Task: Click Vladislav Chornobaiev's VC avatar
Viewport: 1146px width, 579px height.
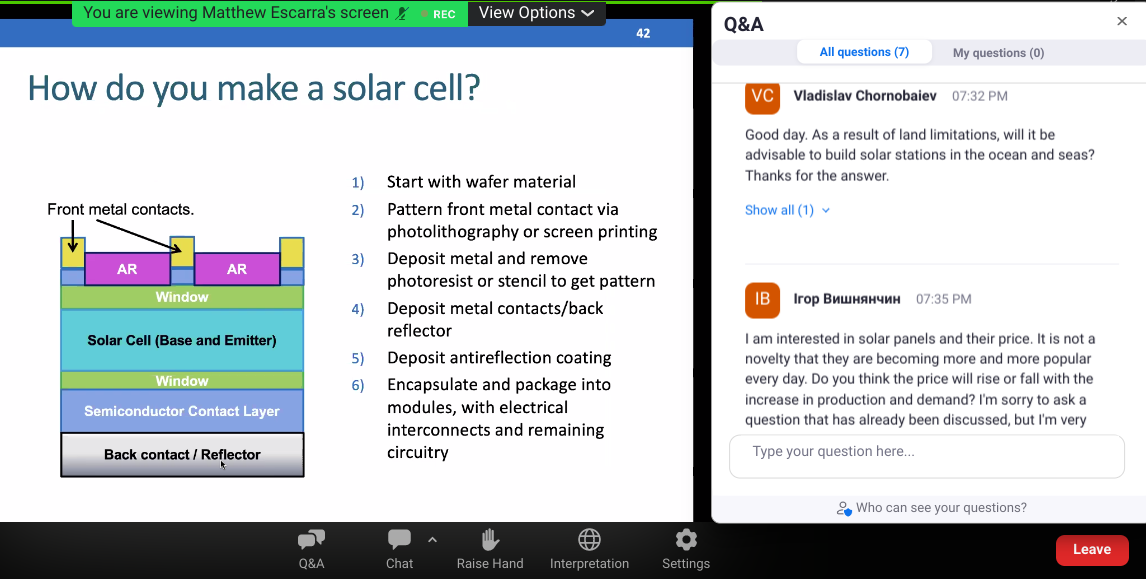Action: tap(762, 96)
